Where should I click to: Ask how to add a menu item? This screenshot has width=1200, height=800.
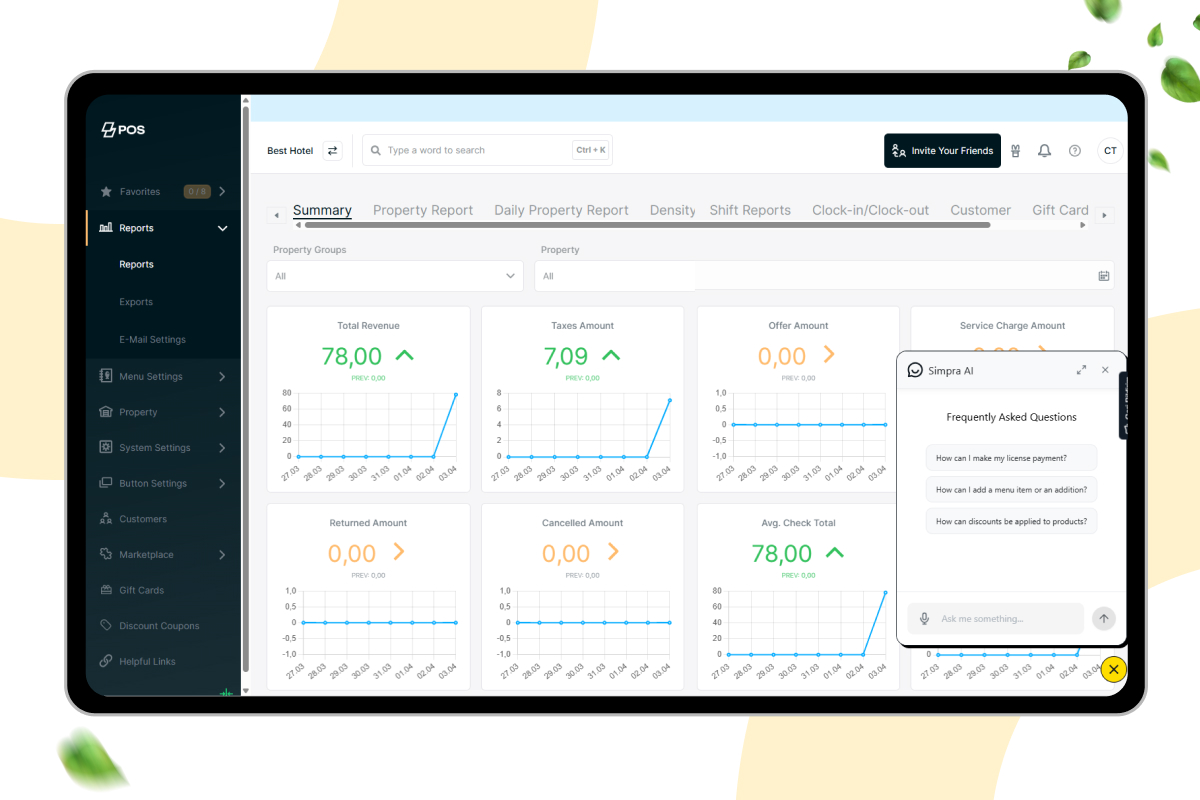tap(1011, 490)
